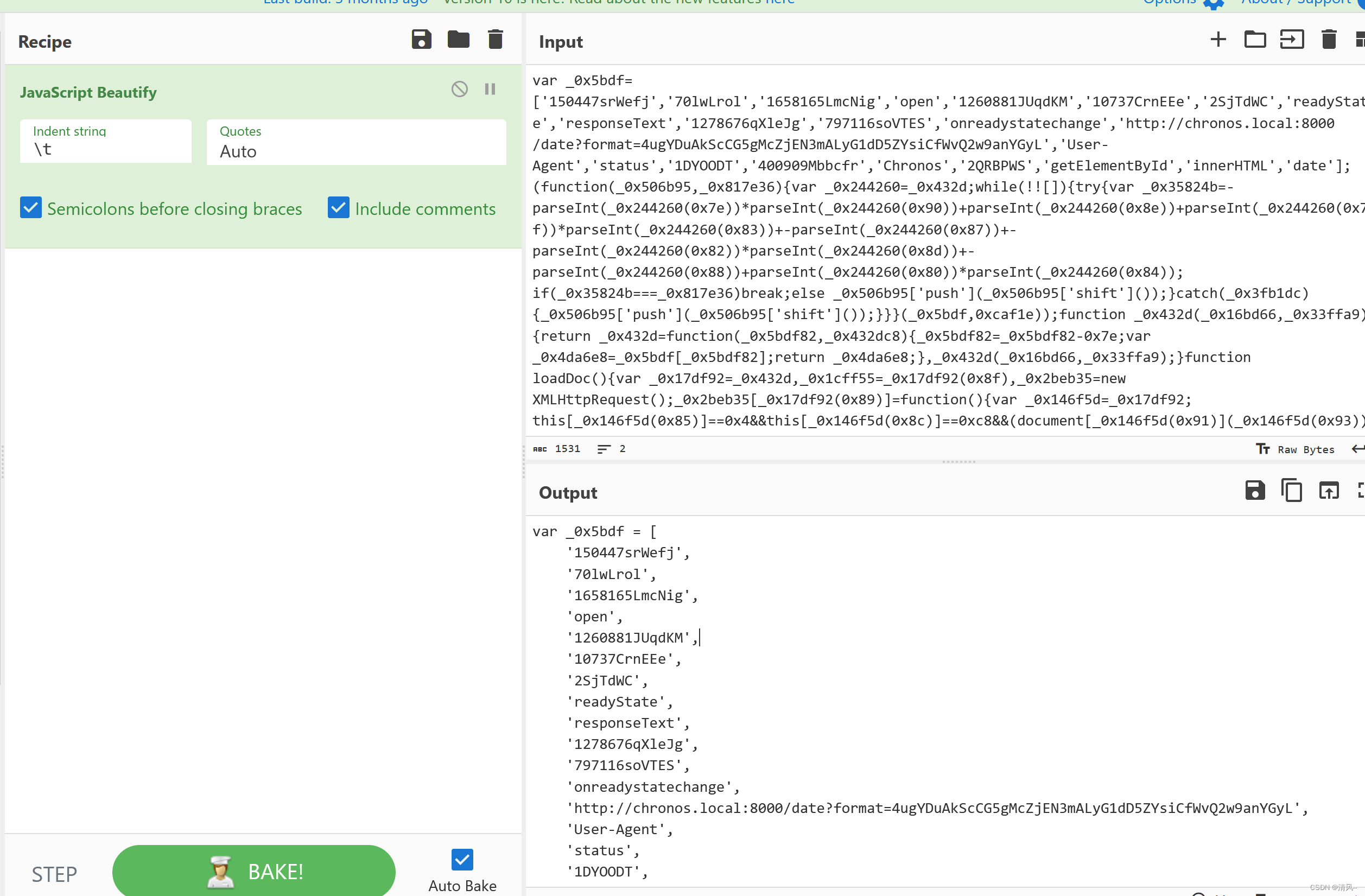Screen dimensions: 1365x896
Task: Set a breakpoint on JavaScript Beautify
Action: click(x=490, y=89)
